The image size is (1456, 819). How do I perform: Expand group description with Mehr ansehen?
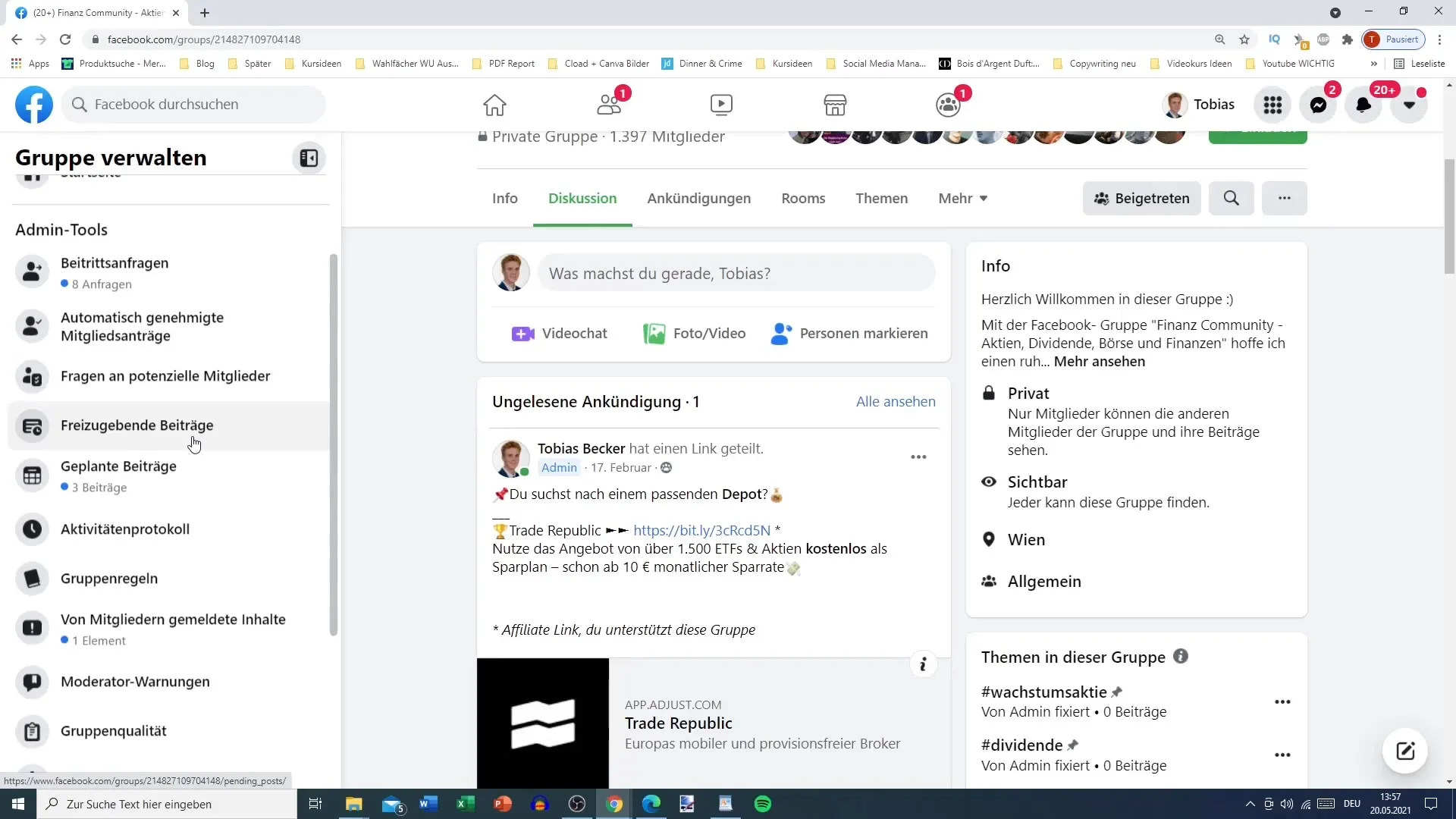pos(1099,362)
